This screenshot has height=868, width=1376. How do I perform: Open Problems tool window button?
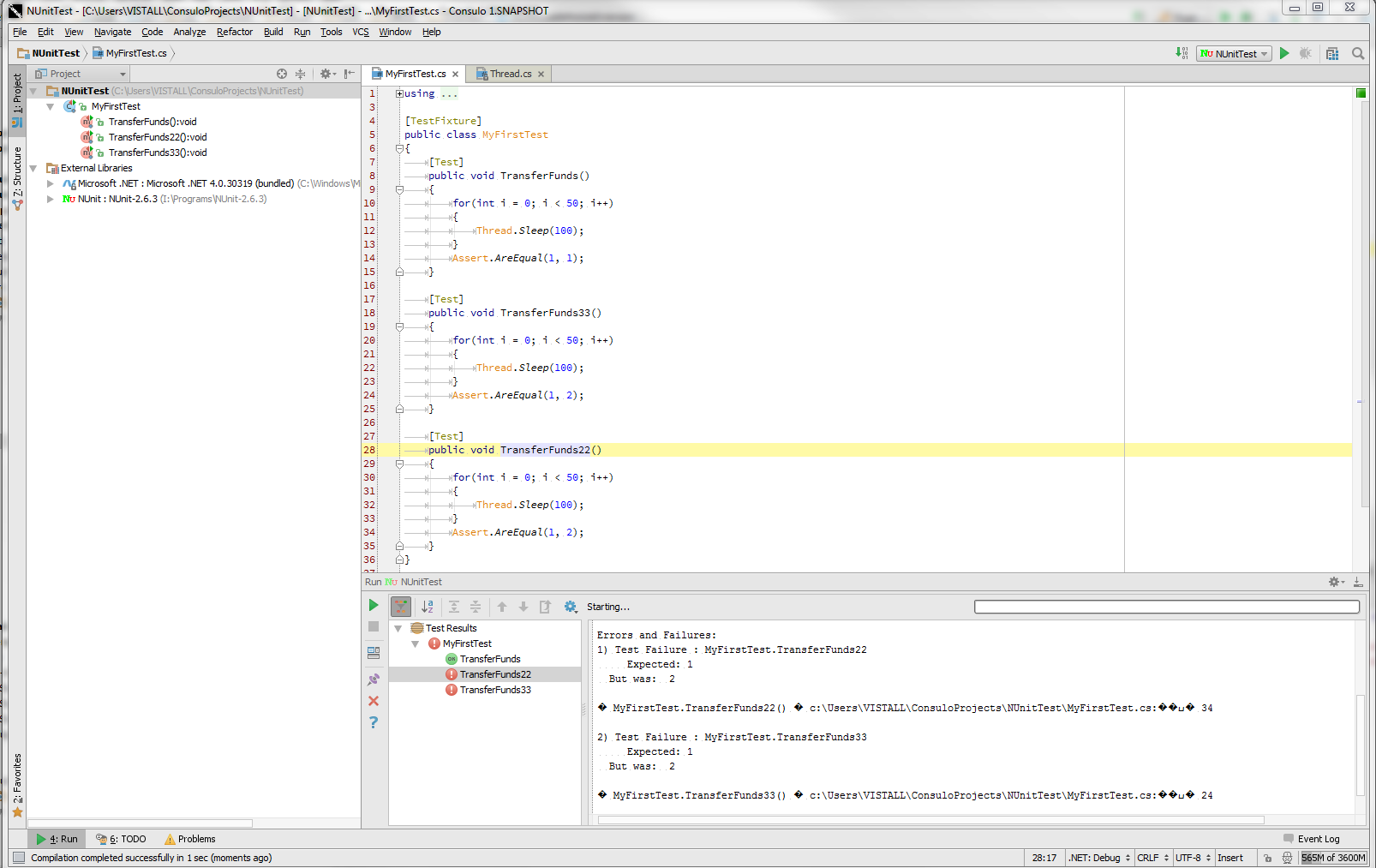189,839
